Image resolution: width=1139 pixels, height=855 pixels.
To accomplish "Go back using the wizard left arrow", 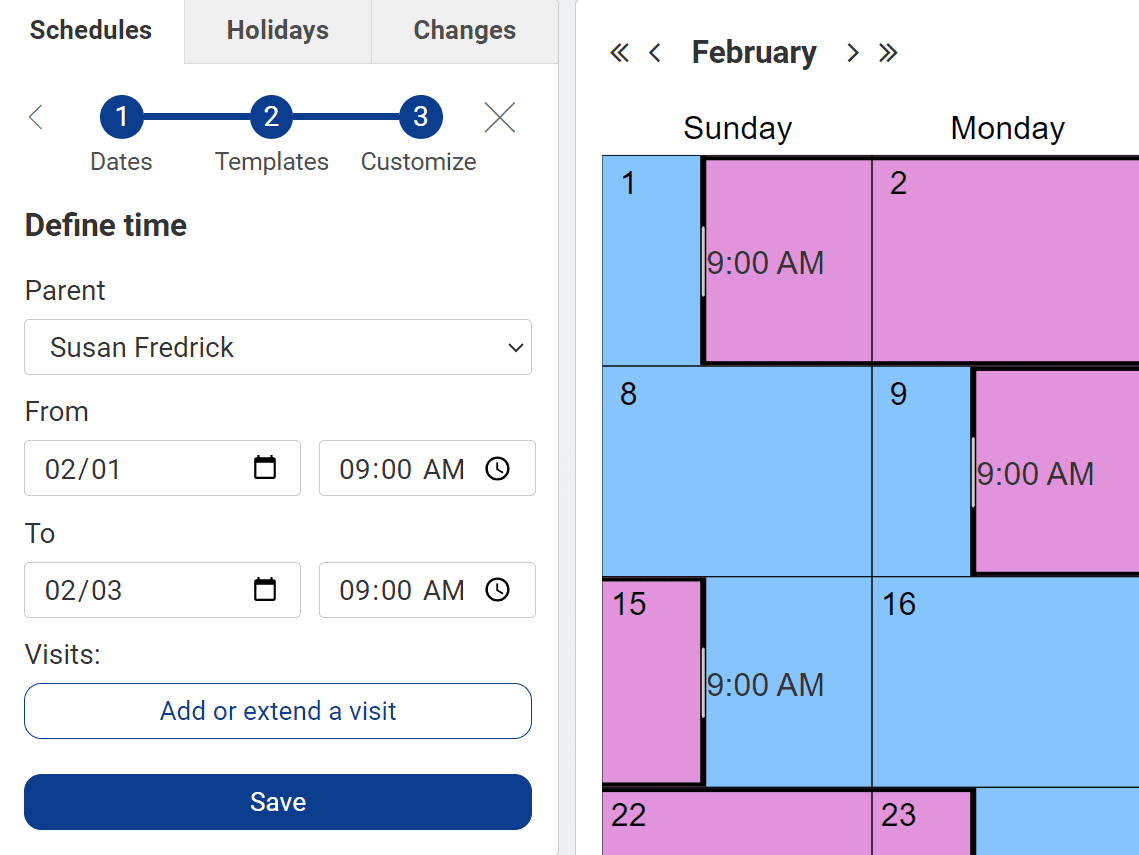I will pos(36,117).
